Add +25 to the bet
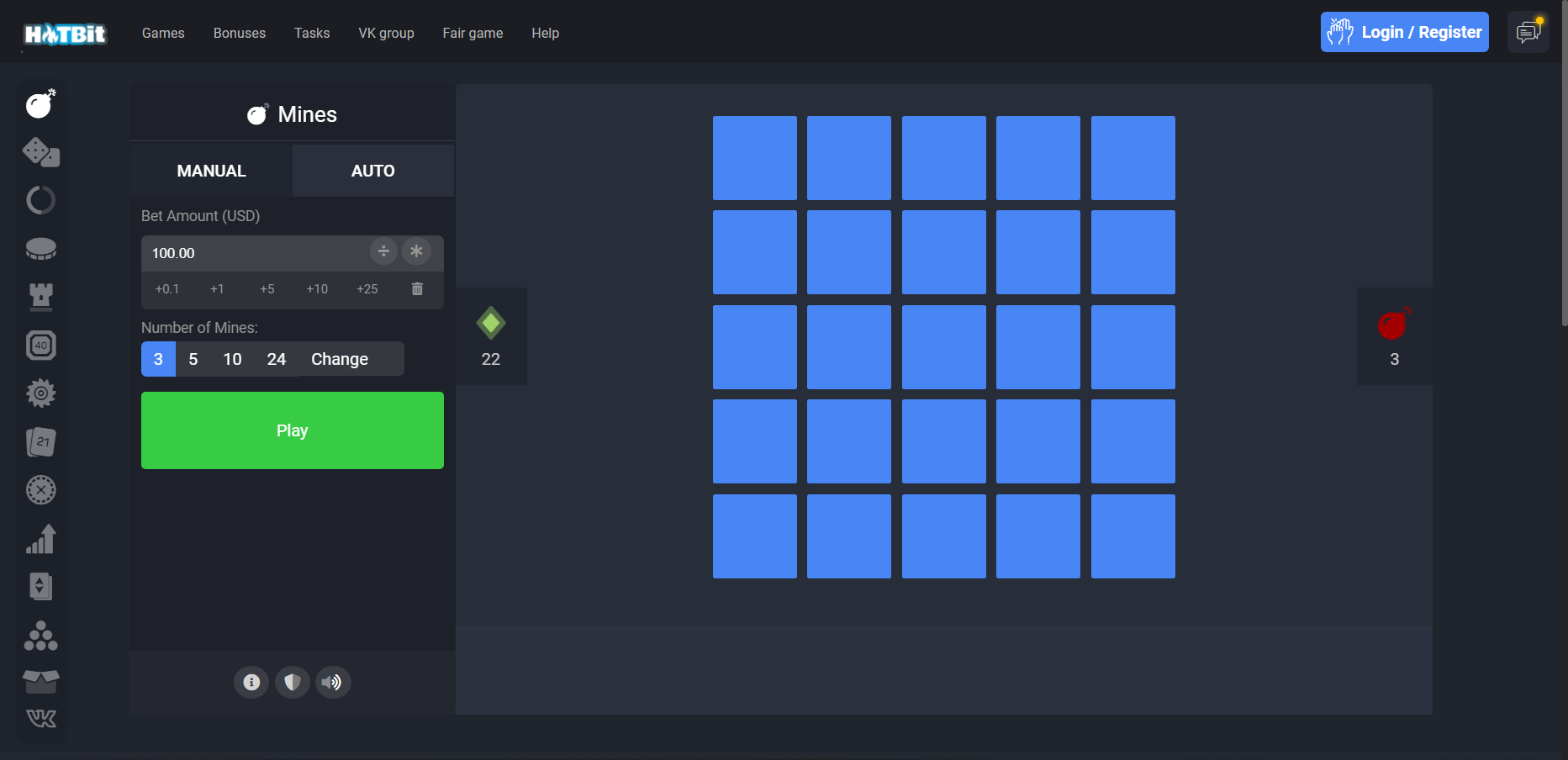1568x760 pixels. click(x=367, y=288)
